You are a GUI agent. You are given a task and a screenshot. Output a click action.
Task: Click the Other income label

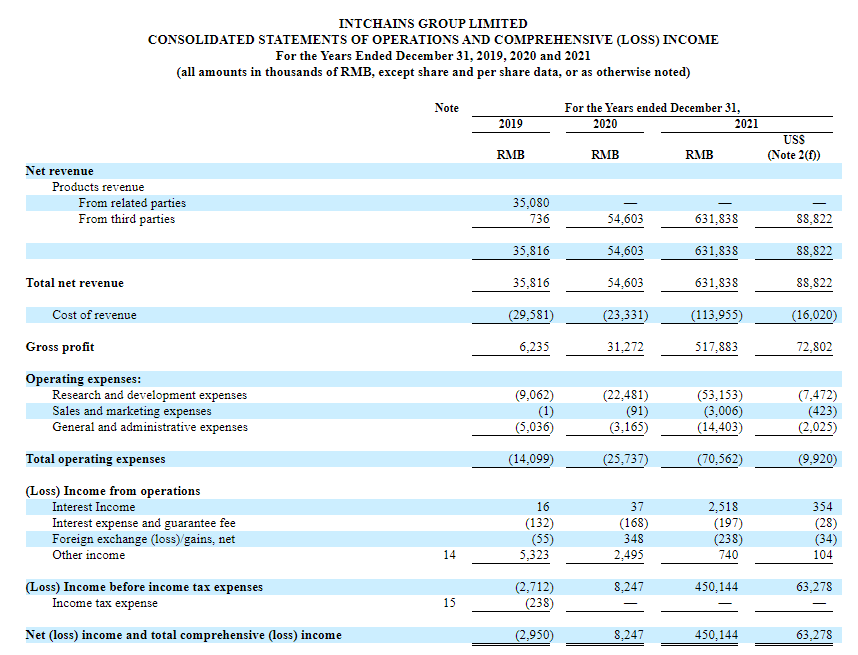click(x=89, y=555)
